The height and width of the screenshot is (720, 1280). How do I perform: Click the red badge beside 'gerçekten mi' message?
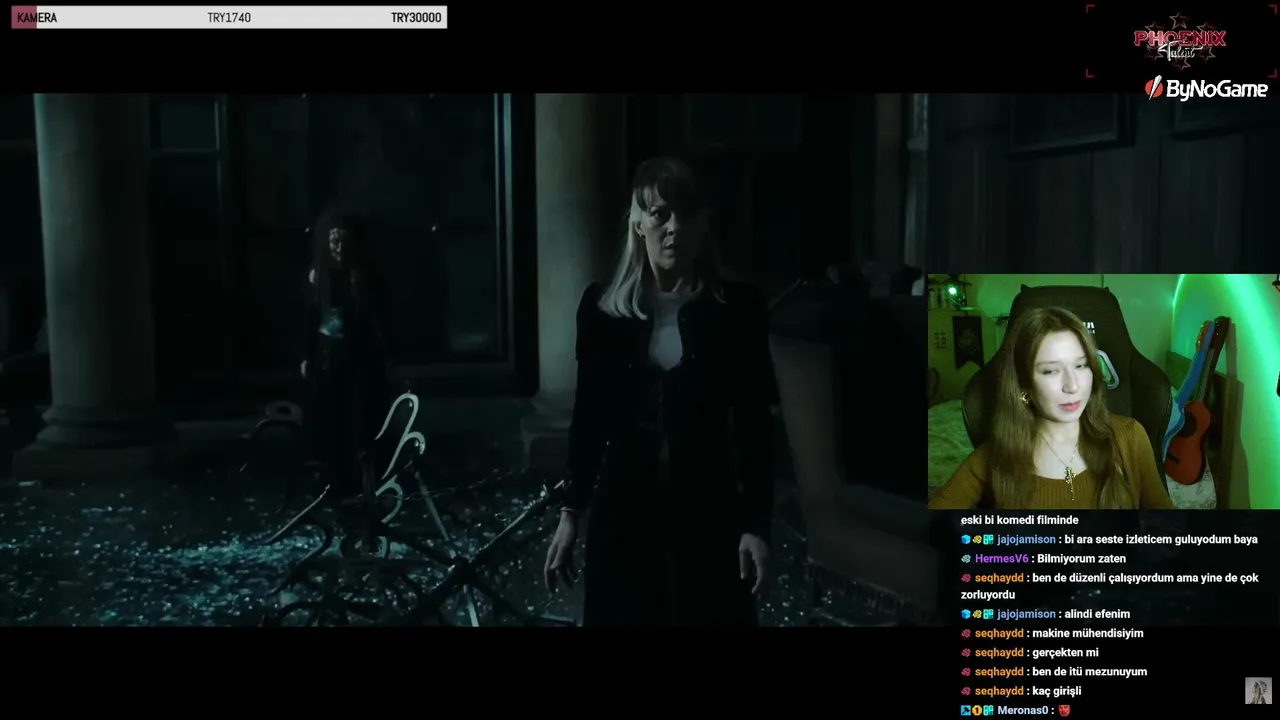pyautogui.click(x=966, y=652)
